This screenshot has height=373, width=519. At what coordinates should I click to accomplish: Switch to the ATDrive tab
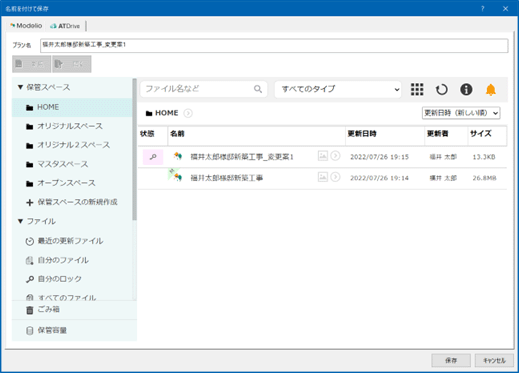[x=65, y=26]
